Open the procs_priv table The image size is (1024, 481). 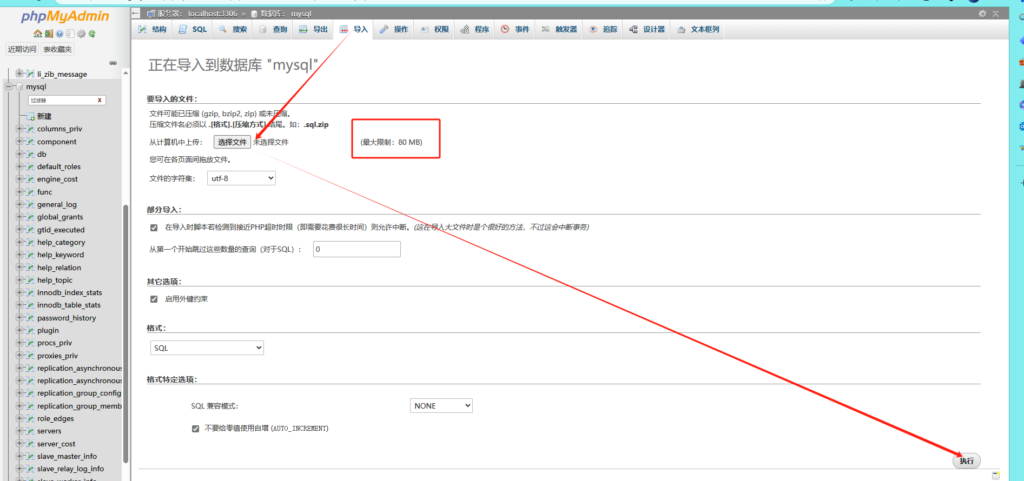(x=54, y=343)
